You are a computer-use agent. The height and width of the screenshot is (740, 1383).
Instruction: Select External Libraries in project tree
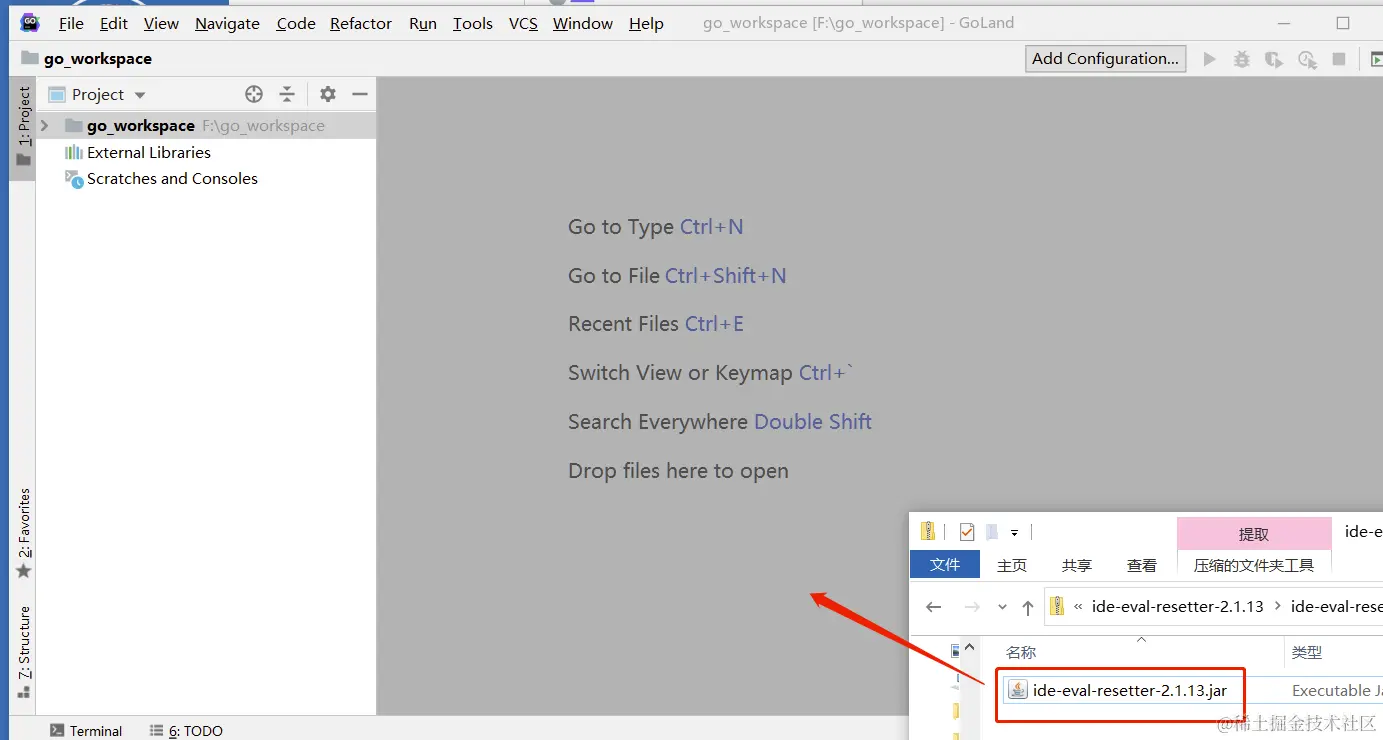[x=149, y=152]
